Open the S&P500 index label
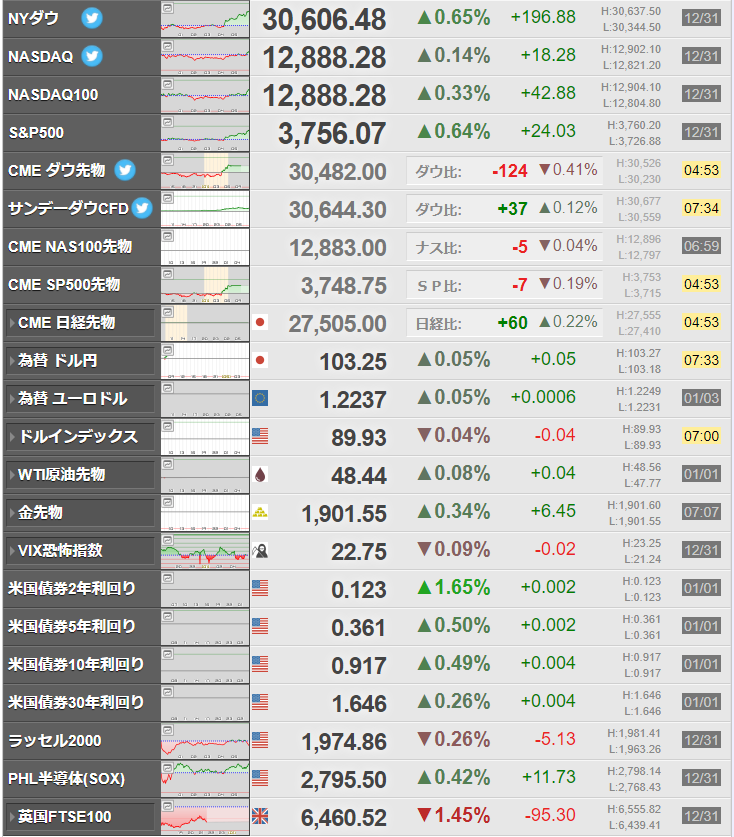Viewport: 734px width, 837px height. [x=36, y=132]
